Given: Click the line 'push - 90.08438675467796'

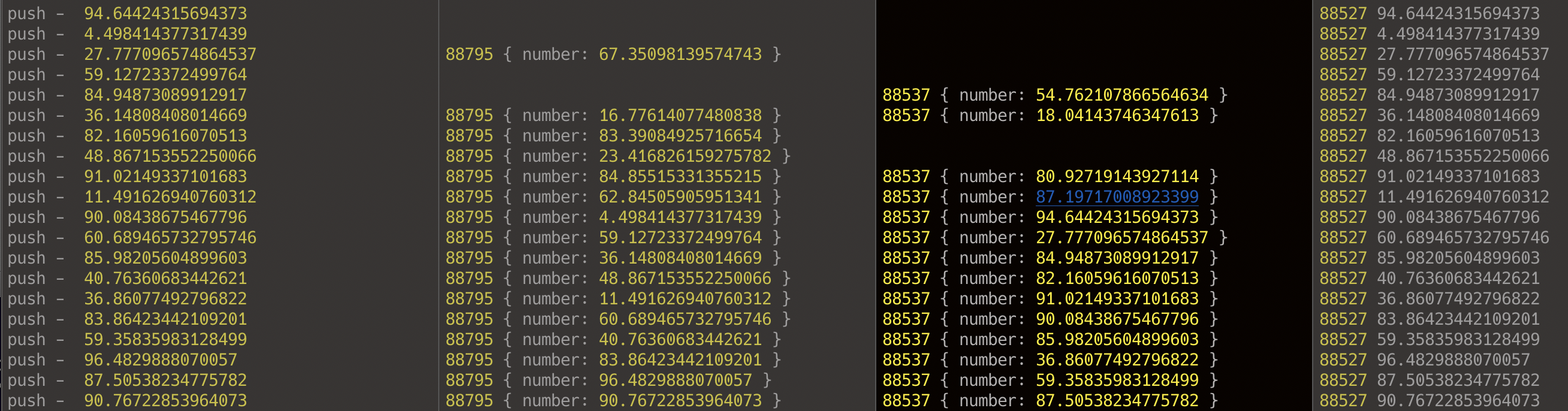Looking at the screenshot, I should pyautogui.click(x=127, y=217).
